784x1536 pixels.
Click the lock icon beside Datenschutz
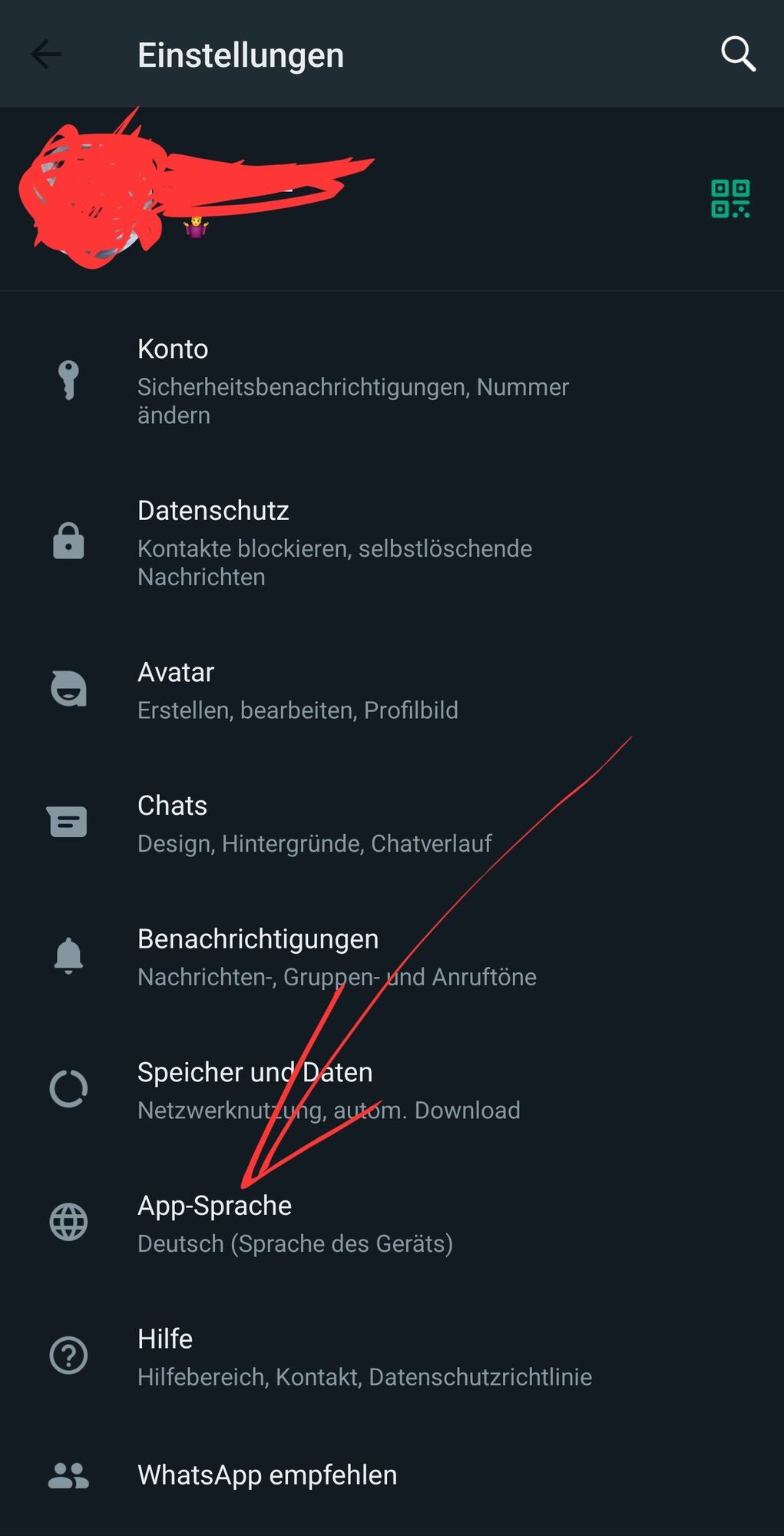(x=68, y=541)
